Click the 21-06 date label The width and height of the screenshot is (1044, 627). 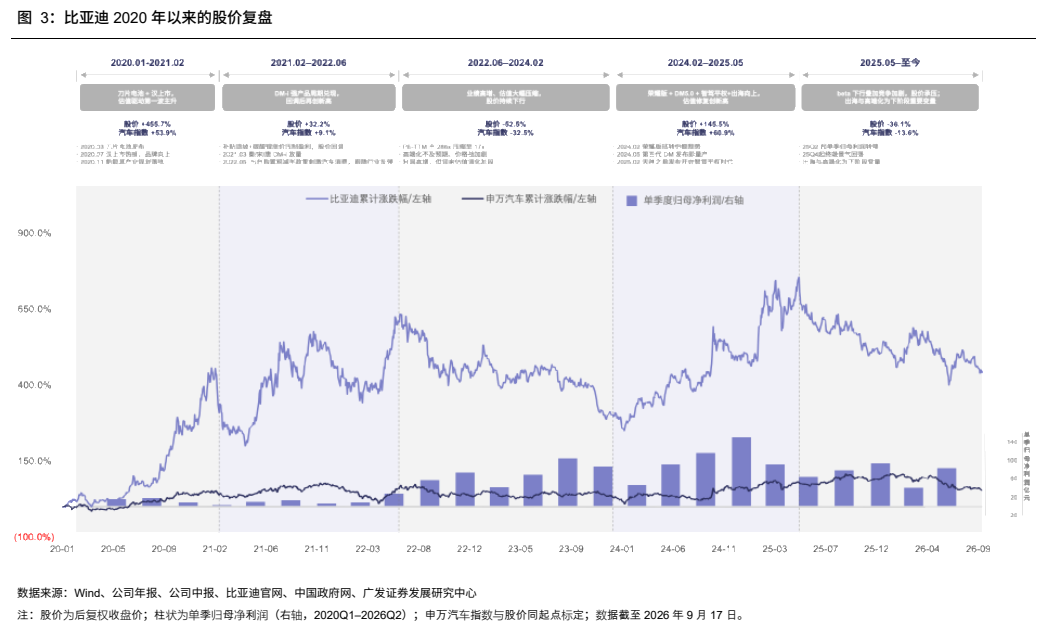[266, 548]
